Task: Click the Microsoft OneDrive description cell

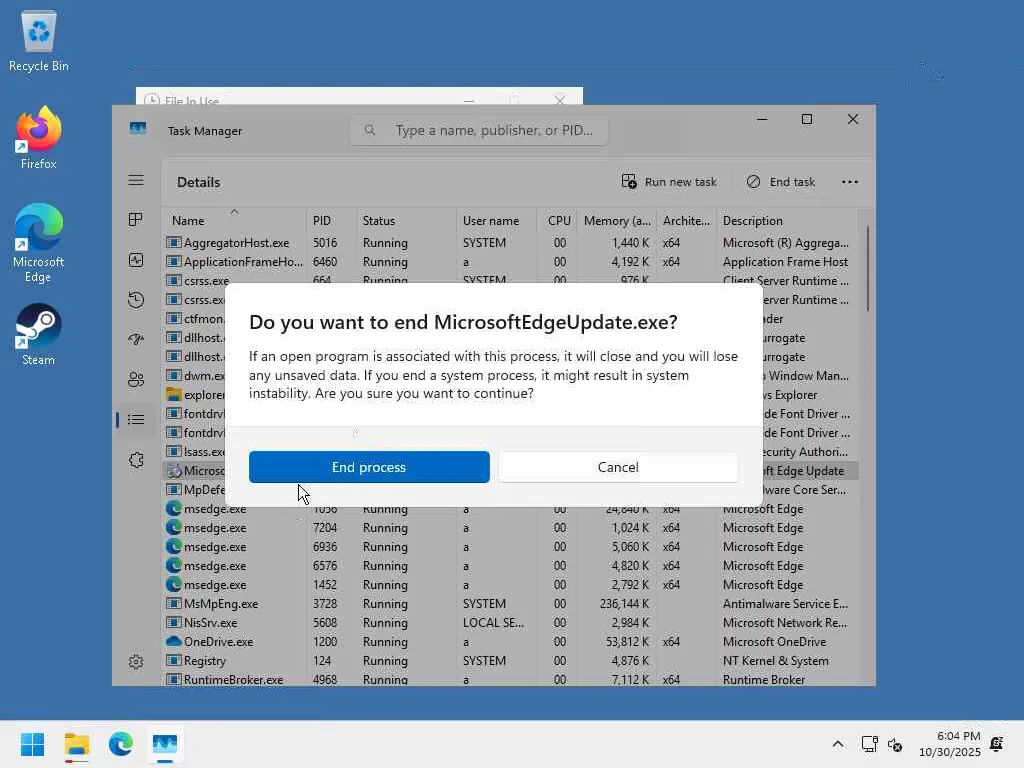Action: [775, 642]
